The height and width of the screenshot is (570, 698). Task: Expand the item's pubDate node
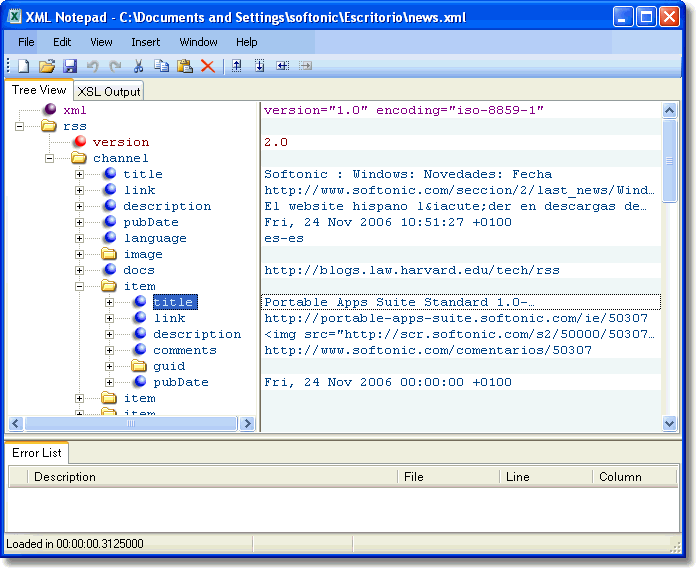click(110, 383)
